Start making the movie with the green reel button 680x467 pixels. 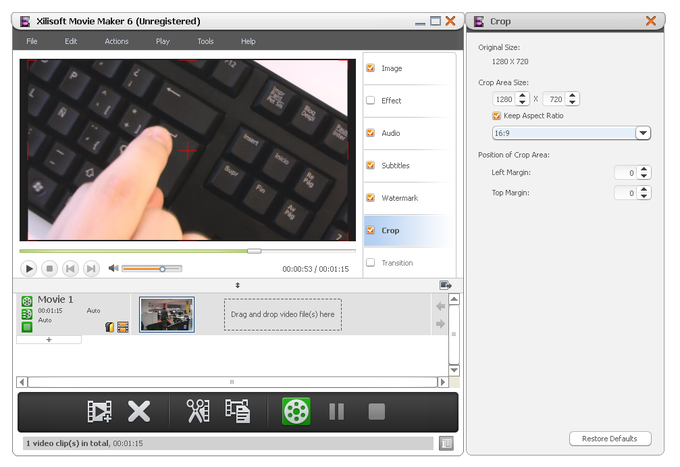[x=296, y=411]
